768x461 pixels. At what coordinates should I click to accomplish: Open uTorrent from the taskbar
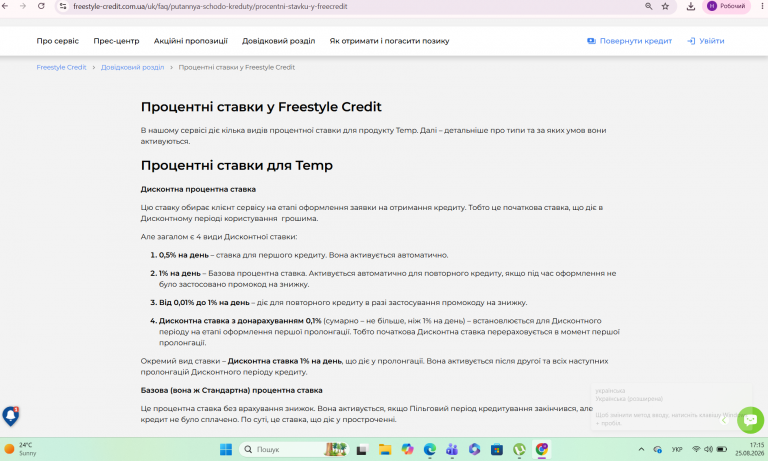point(519,449)
